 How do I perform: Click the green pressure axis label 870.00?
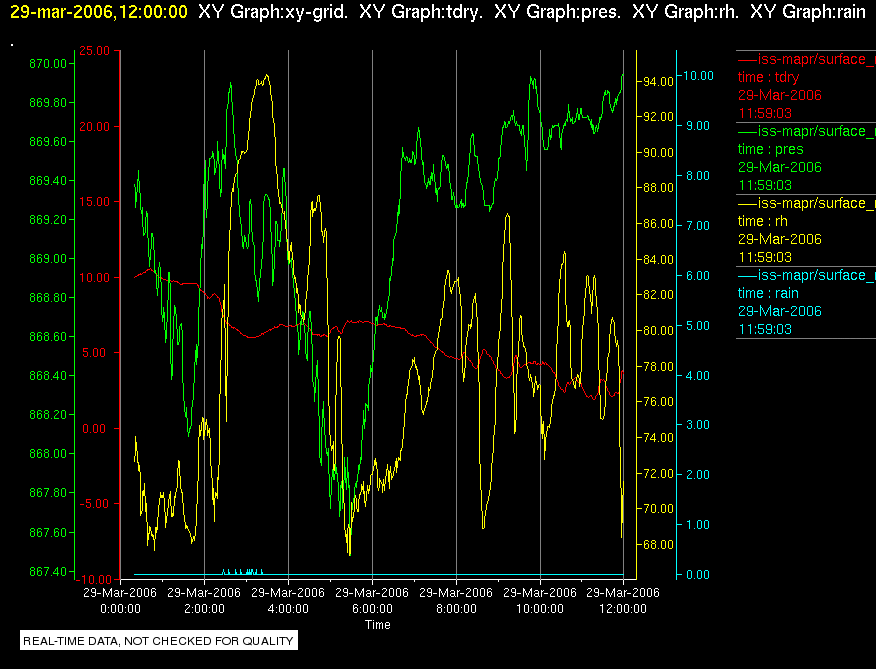click(x=48, y=64)
